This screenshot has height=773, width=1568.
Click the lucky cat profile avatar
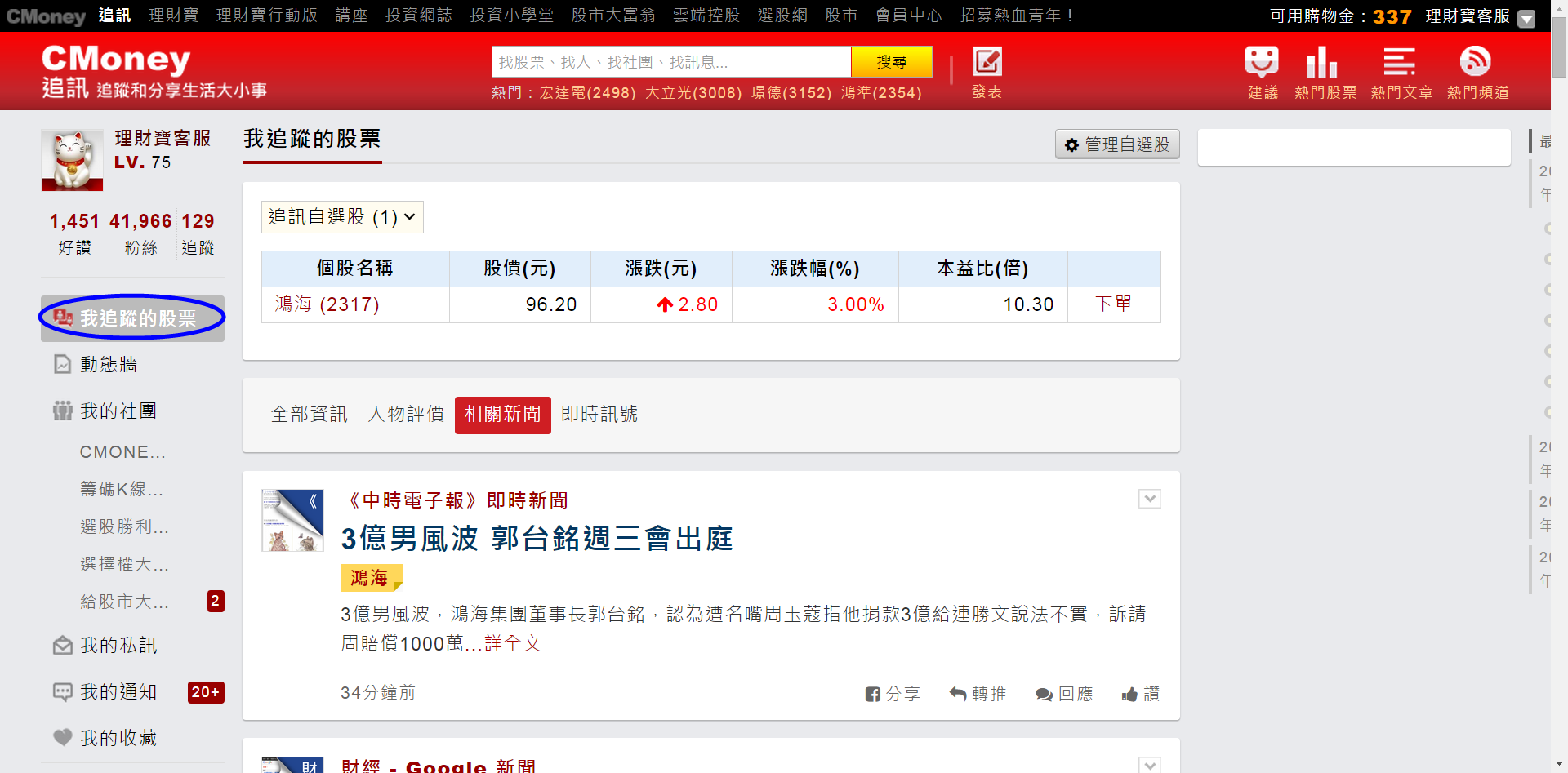coord(72,159)
